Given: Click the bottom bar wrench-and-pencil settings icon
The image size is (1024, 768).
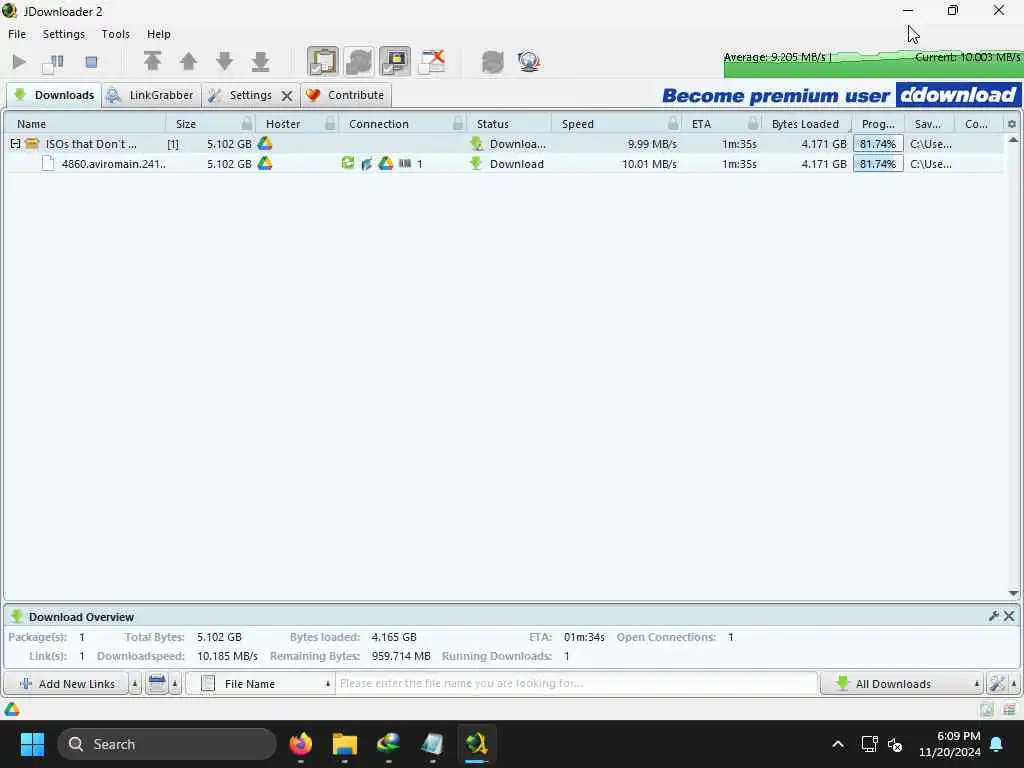Looking at the screenshot, I should pyautogui.click(x=997, y=684).
